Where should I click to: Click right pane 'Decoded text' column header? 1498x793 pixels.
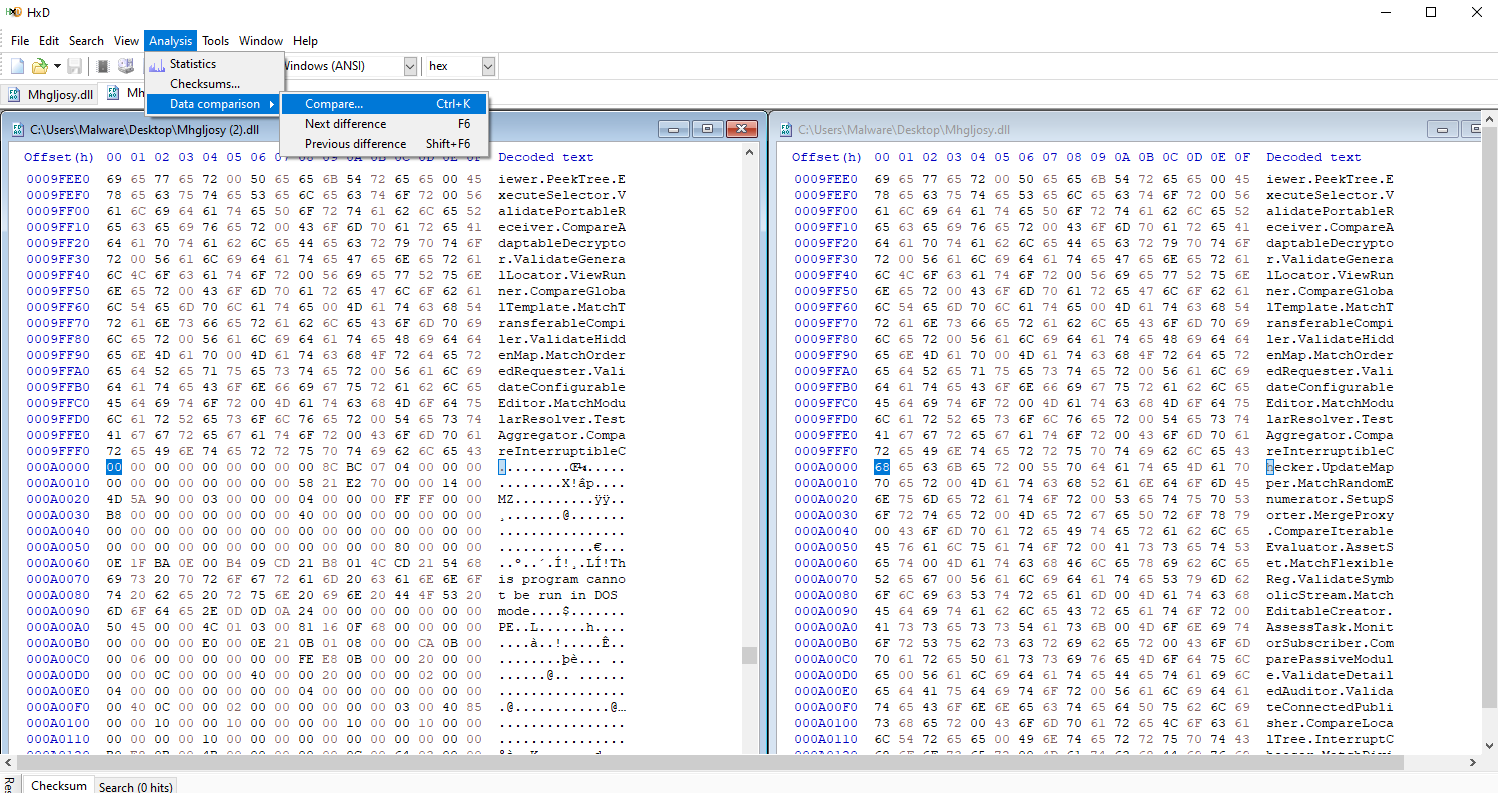click(1314, 157)
